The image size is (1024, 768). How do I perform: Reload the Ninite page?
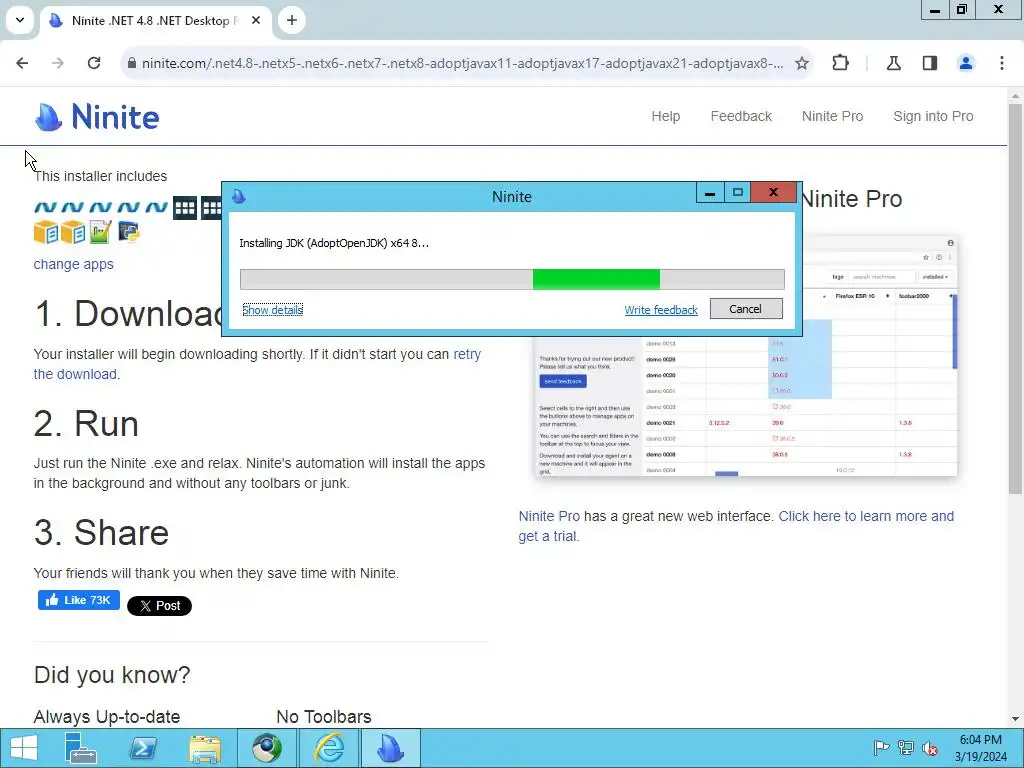tap(94, 63)
